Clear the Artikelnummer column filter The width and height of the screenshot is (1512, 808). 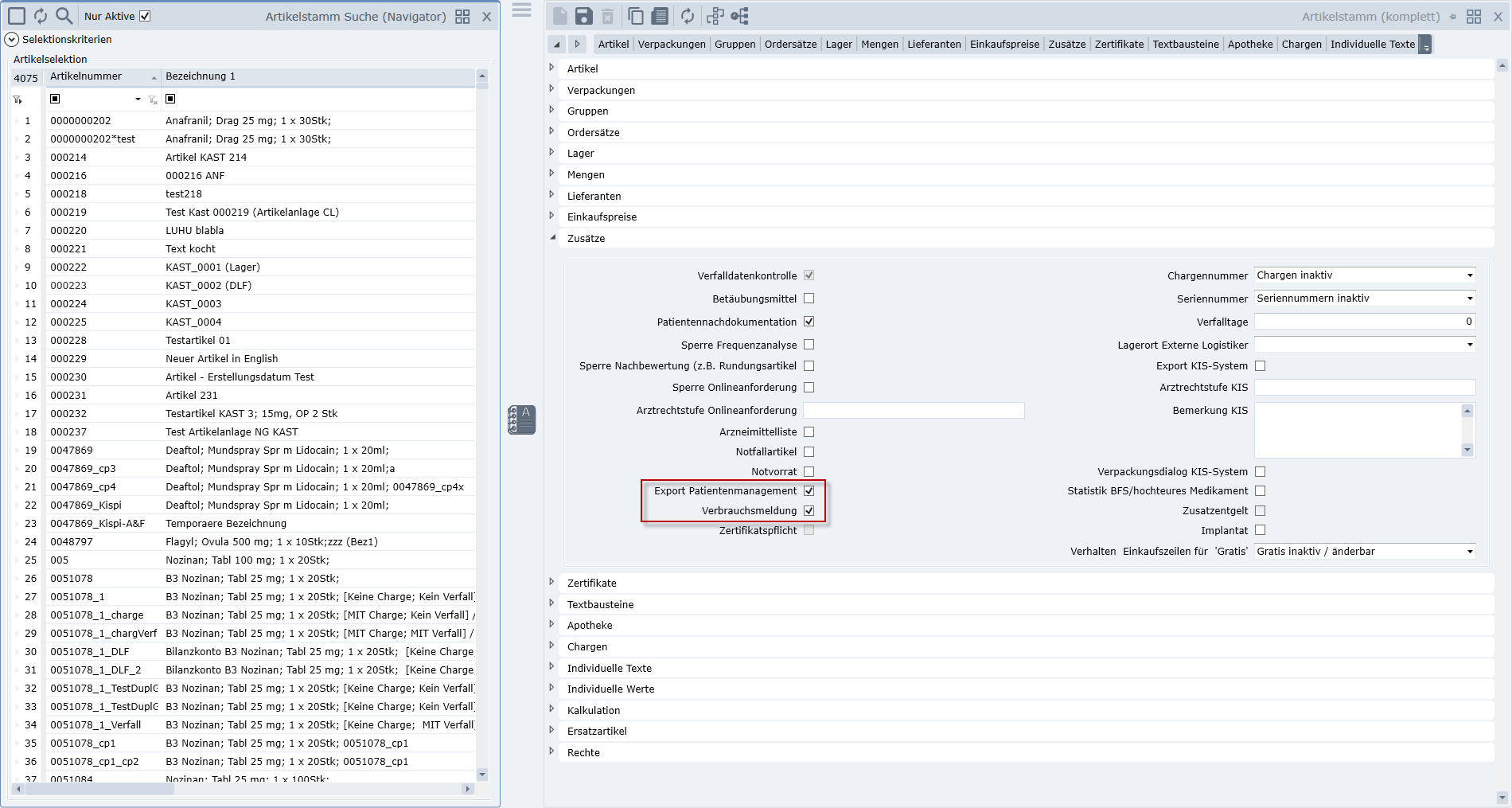[x=153, y=100]
